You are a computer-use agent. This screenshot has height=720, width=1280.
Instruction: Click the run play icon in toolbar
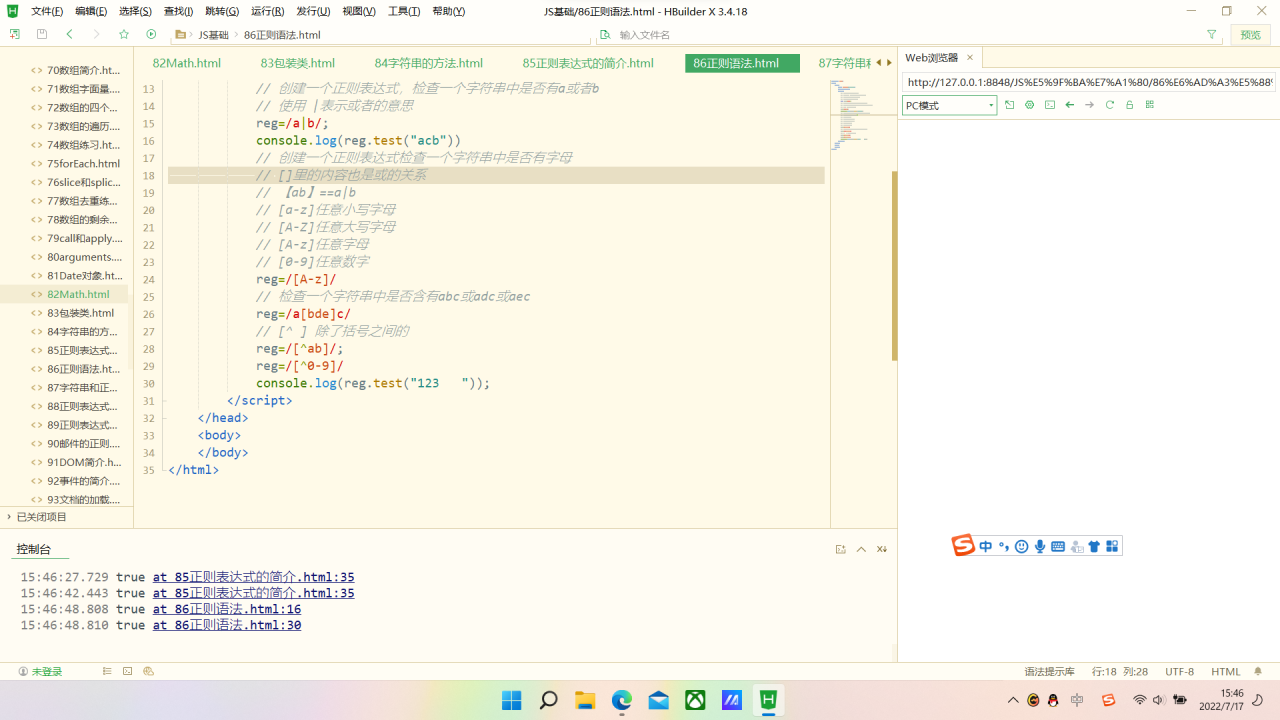(151, 34)
